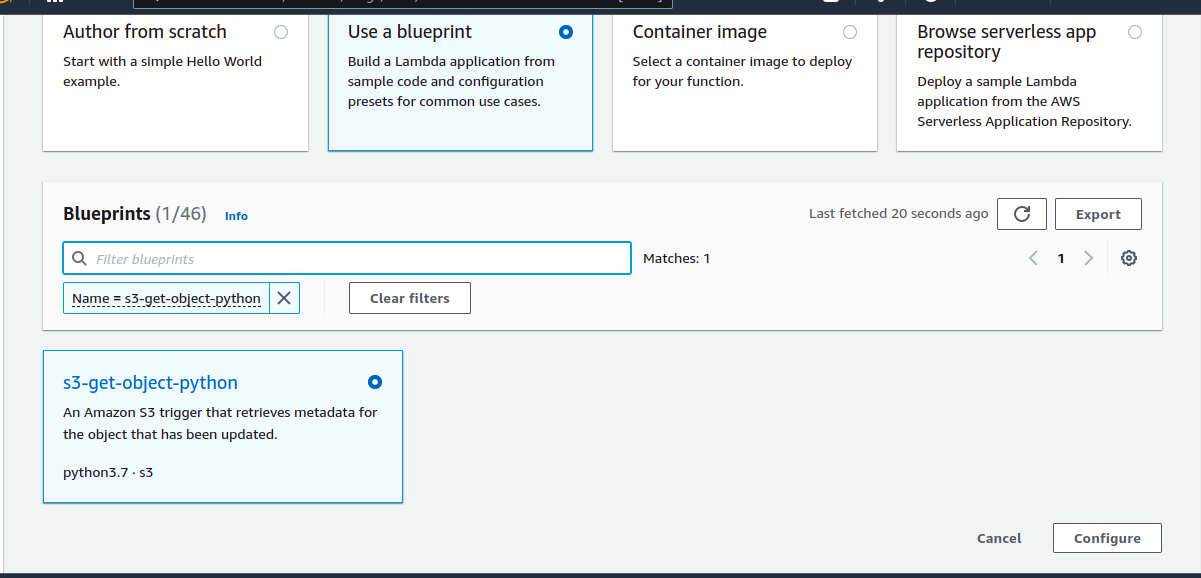This screenshot has width=1201, height=578.
Task: Choose Browse serverless app repository option
Action: [1135, 32]
